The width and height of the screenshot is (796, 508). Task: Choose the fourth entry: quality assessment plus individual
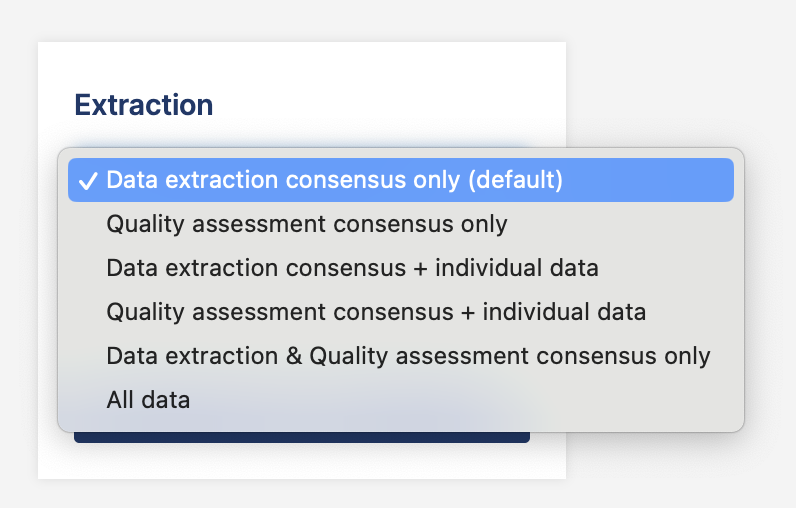click(x=376, y=312)
